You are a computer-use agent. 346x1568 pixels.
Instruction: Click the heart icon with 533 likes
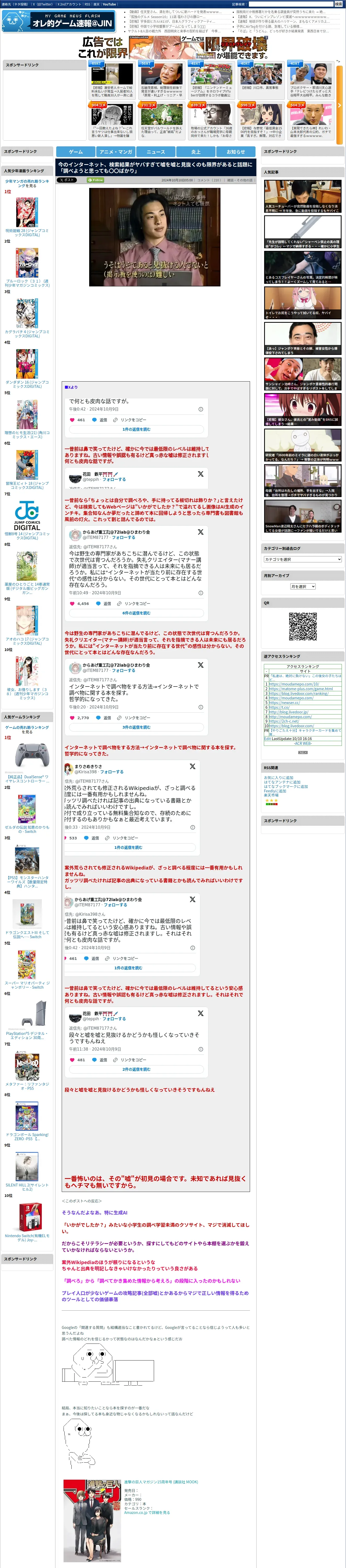pyautogui.click(x=66, y=838)
